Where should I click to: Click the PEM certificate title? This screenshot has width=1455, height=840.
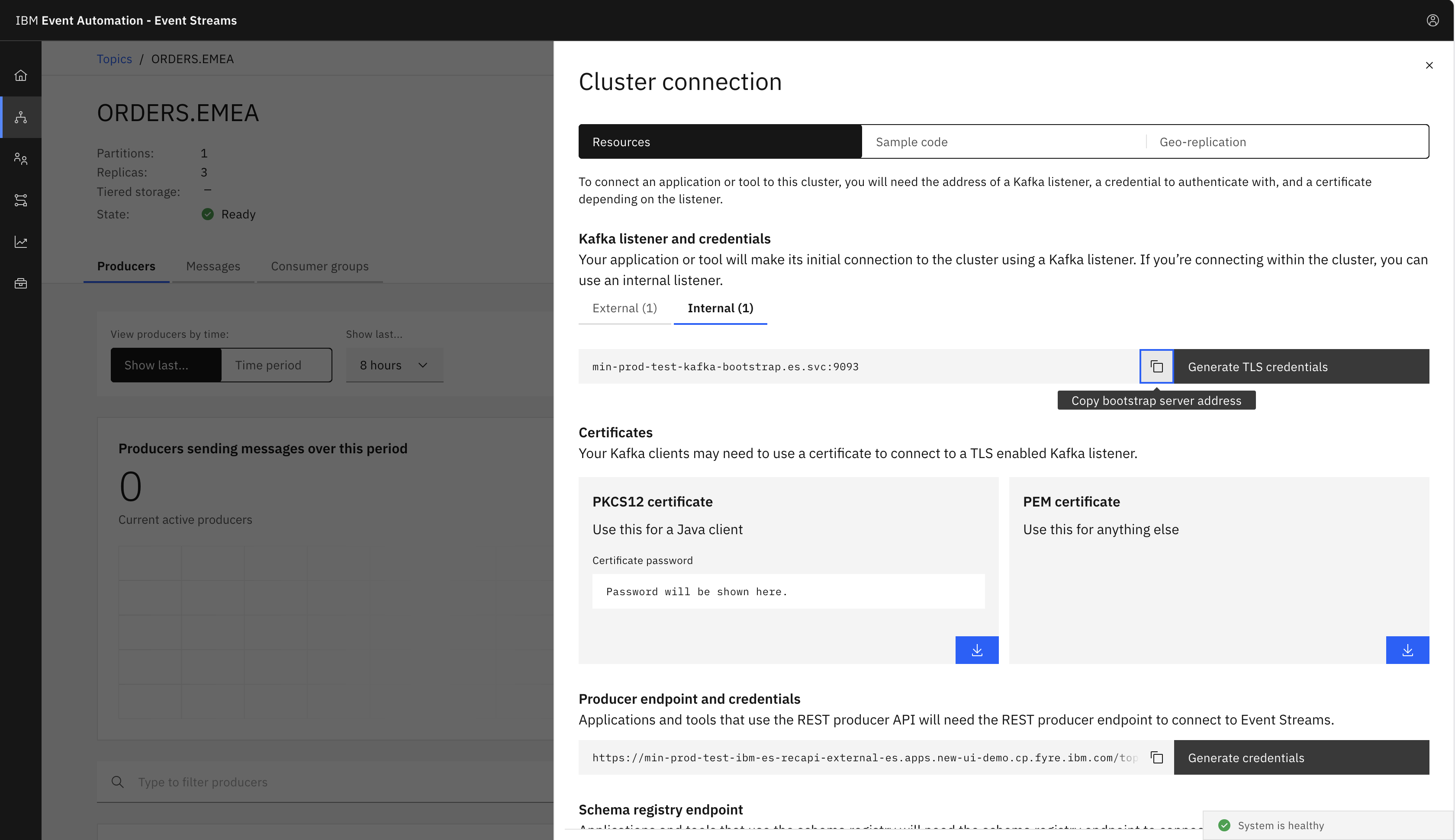[x=1071, y=502]
